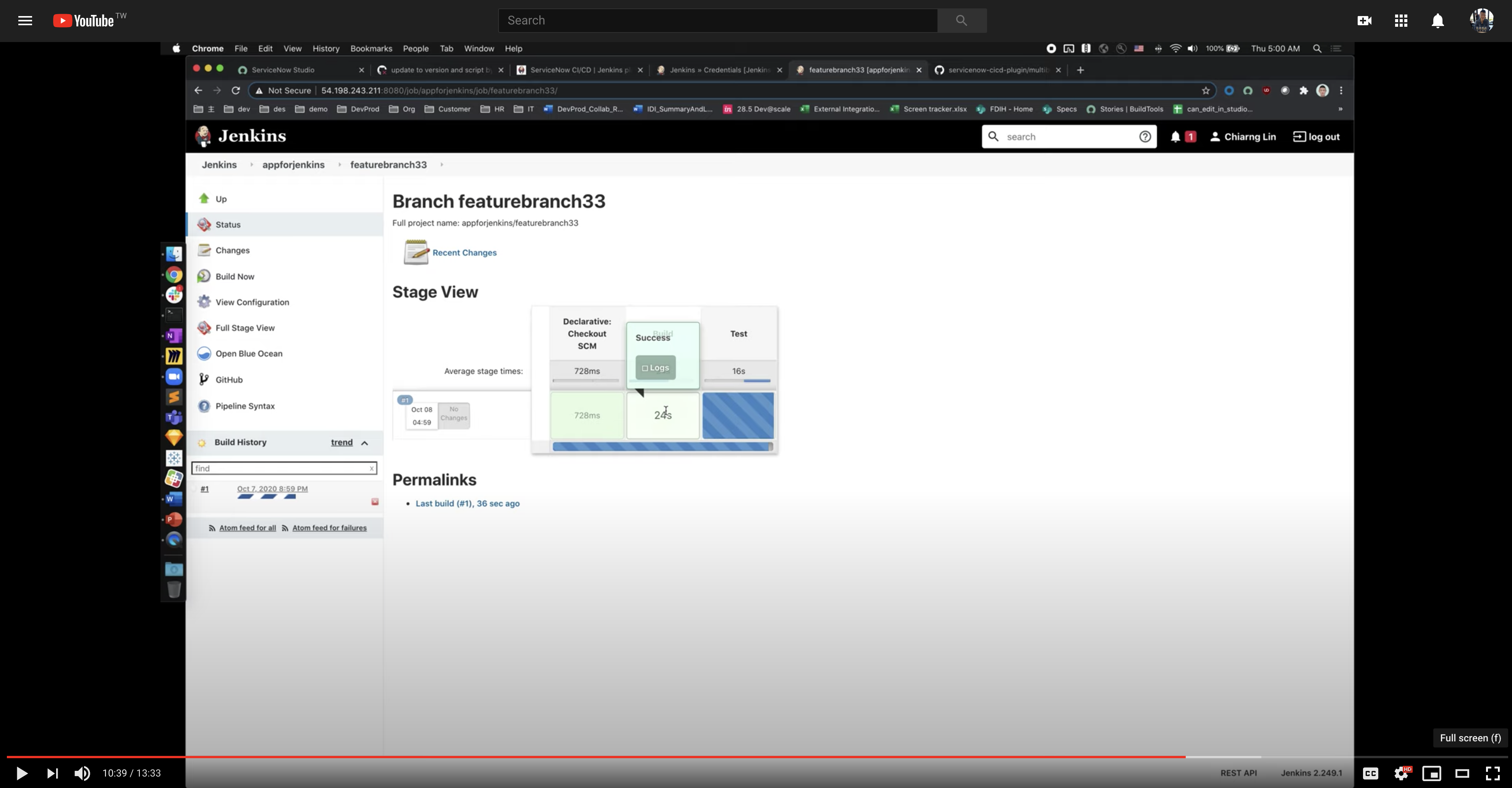Open YouTube account avatar menu

click(x=1481, y=21)
